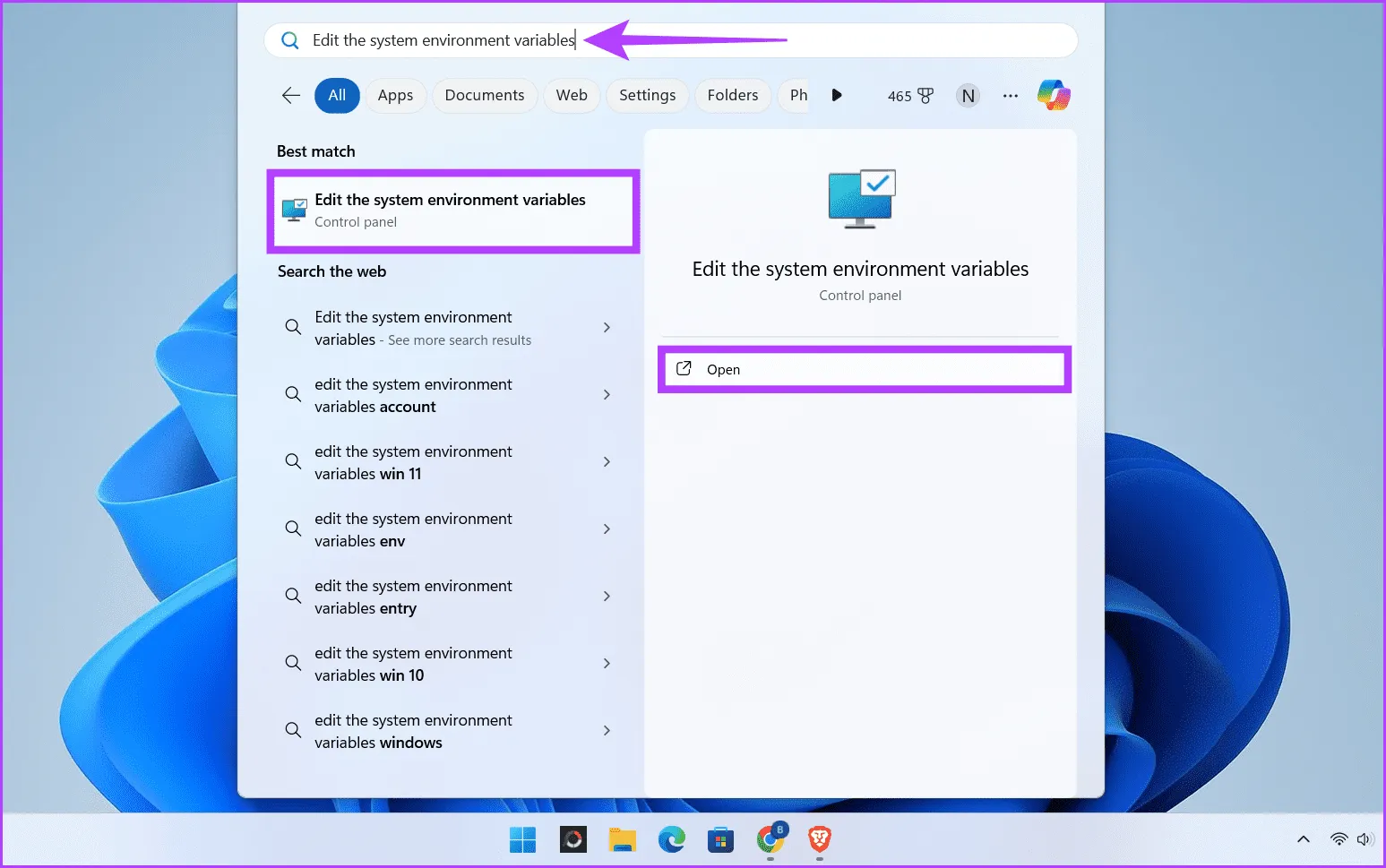Show hidden icons in the system tray

(1303, 839)
